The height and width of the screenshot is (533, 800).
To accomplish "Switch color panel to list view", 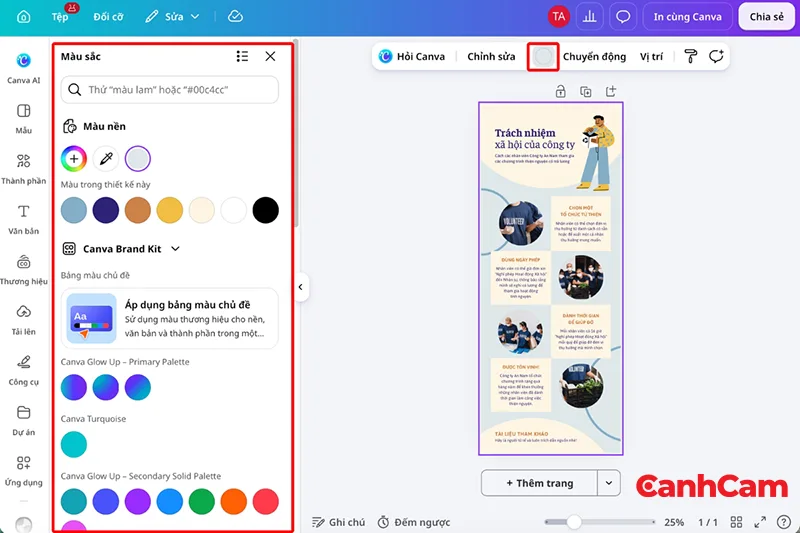I will pyautogui.click(x=242, y=56).
